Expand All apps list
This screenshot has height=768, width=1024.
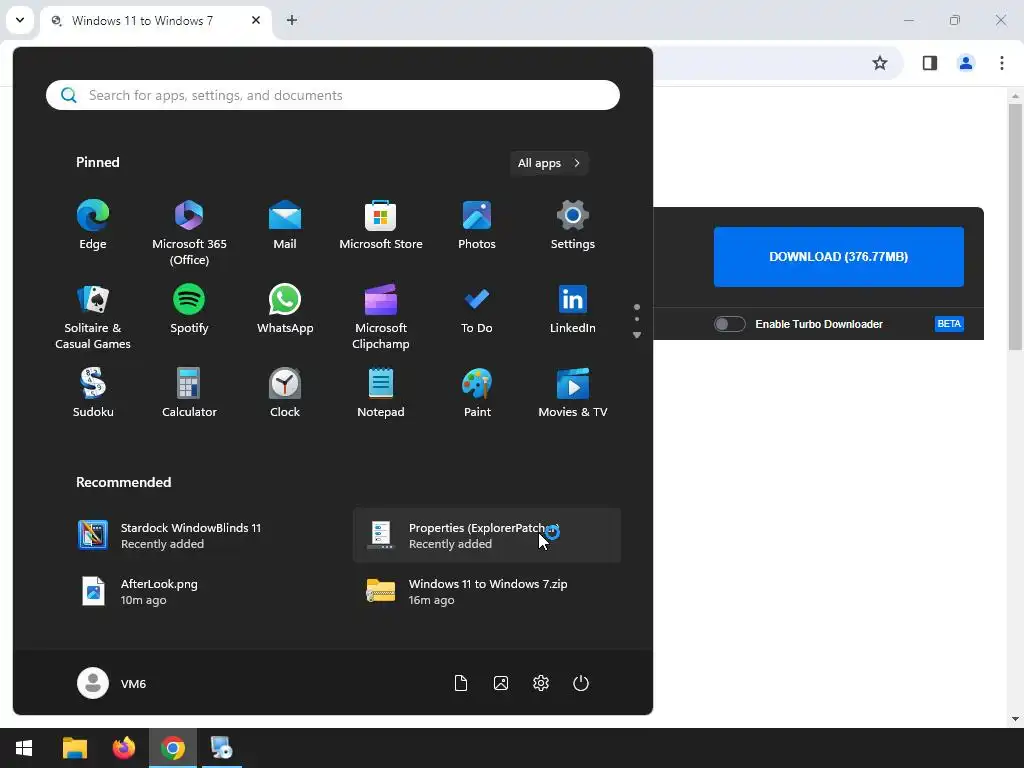[549, 163]
